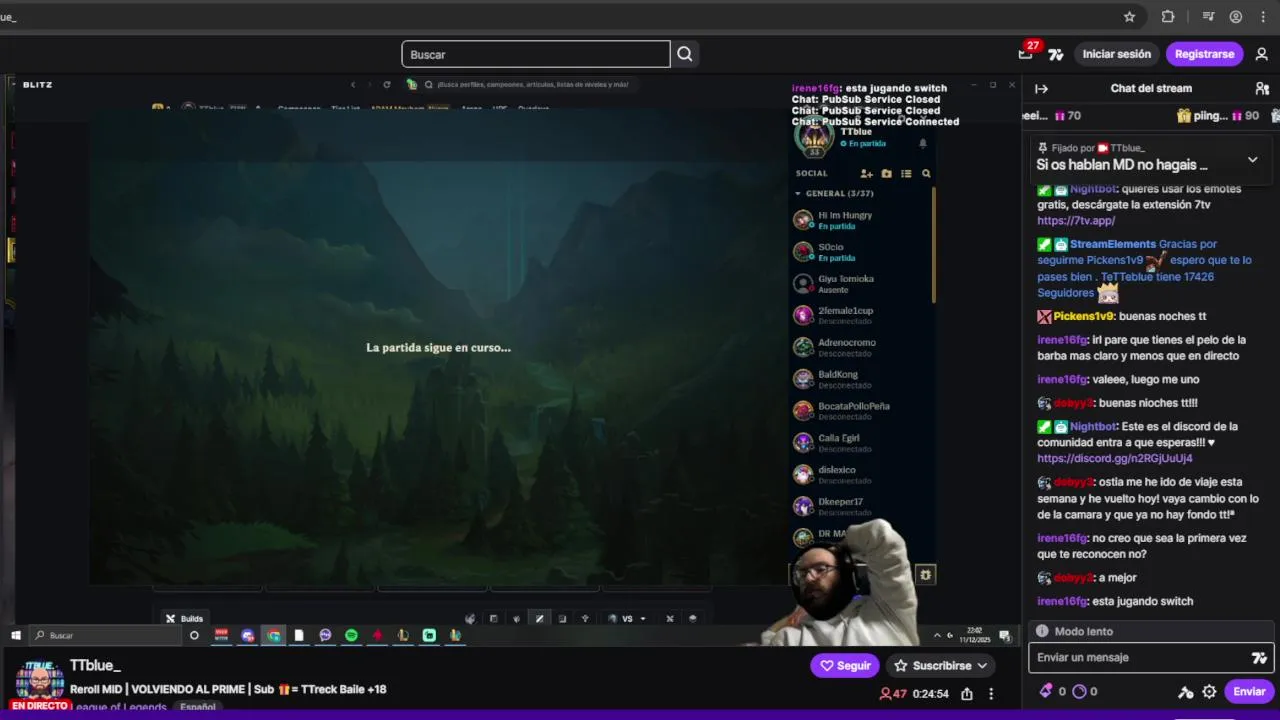Click the Iniciar sesión button
1280x720 pixels.
1117,54
